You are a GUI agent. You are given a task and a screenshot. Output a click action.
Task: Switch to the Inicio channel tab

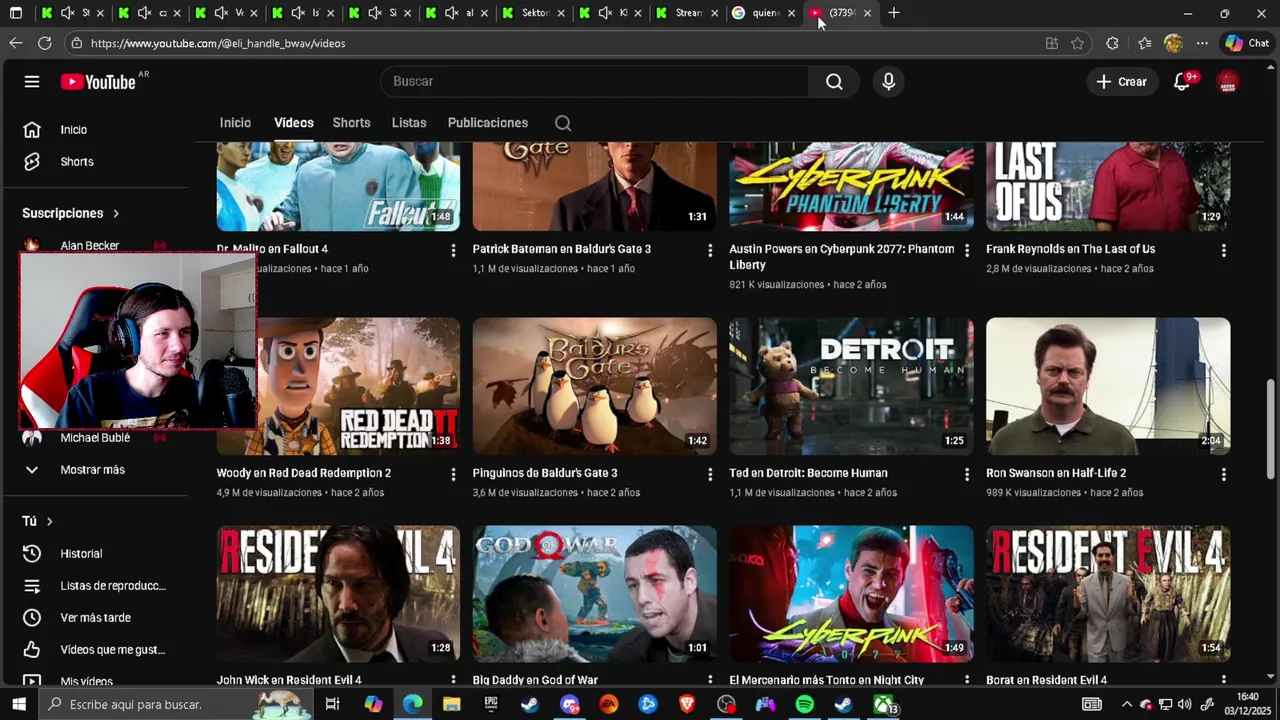click(235, 123)
